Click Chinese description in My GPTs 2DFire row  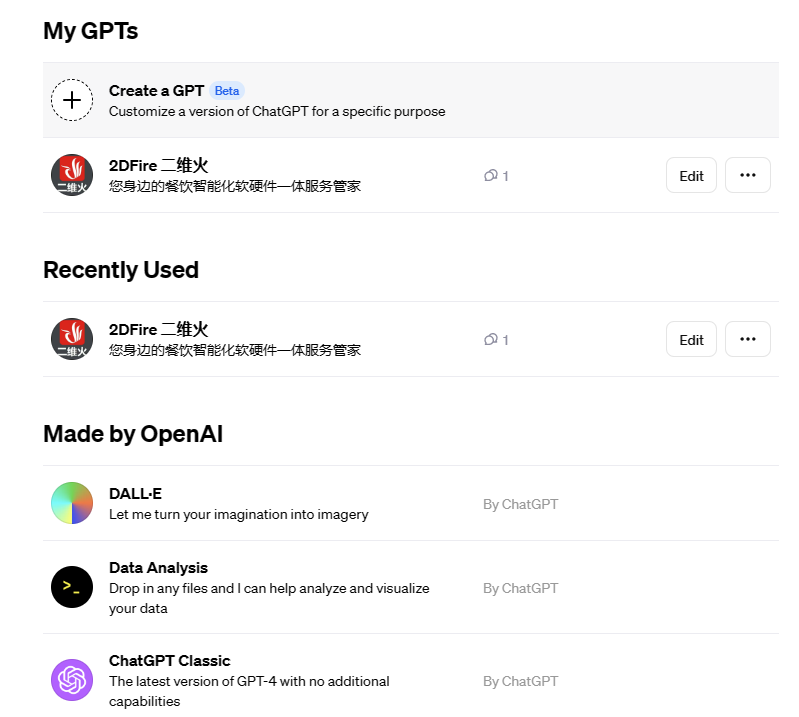pos(235,186)
